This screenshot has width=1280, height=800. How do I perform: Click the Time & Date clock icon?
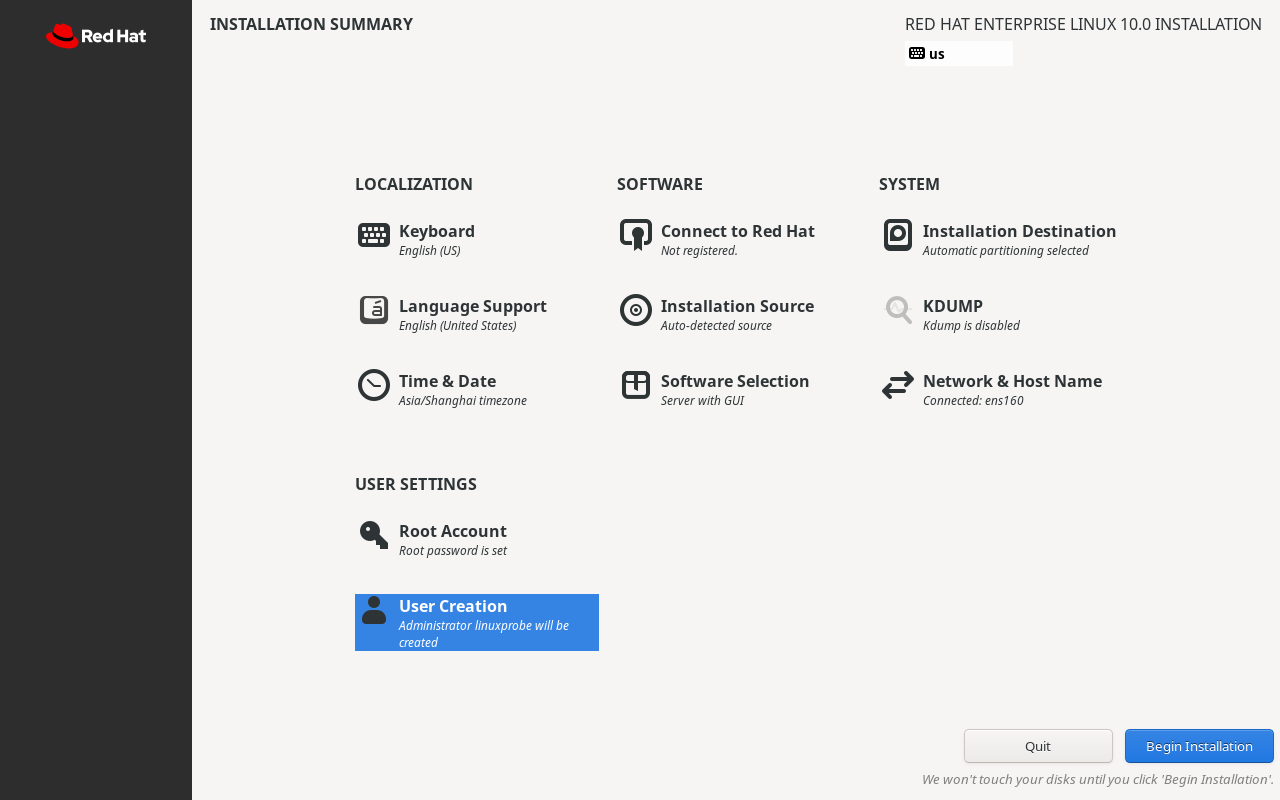pyautogui.click(x=374, y=385)
